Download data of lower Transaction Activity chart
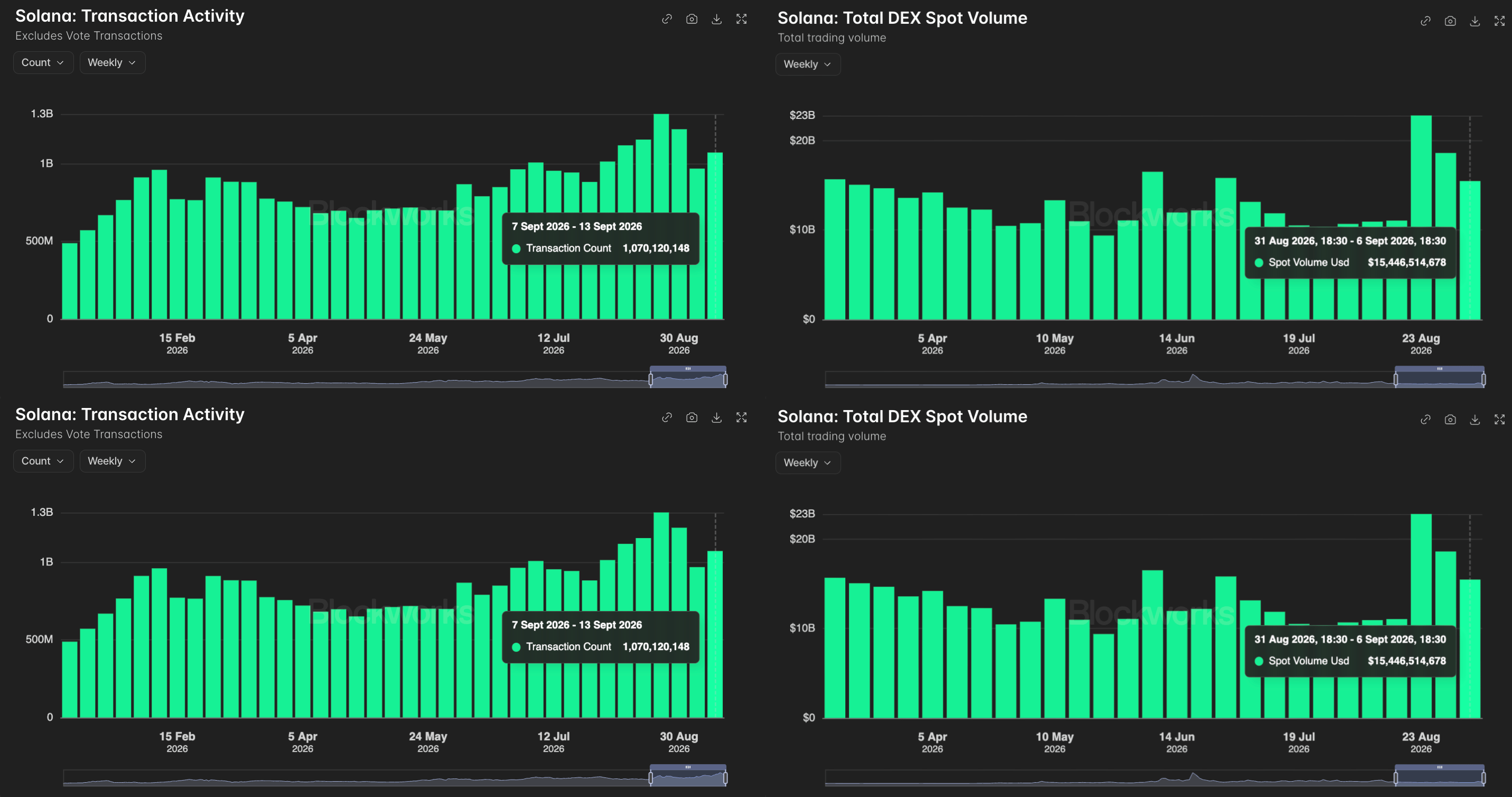This screenshot has width=1512, height=797. pyautogui.click(x=717, y=418)
